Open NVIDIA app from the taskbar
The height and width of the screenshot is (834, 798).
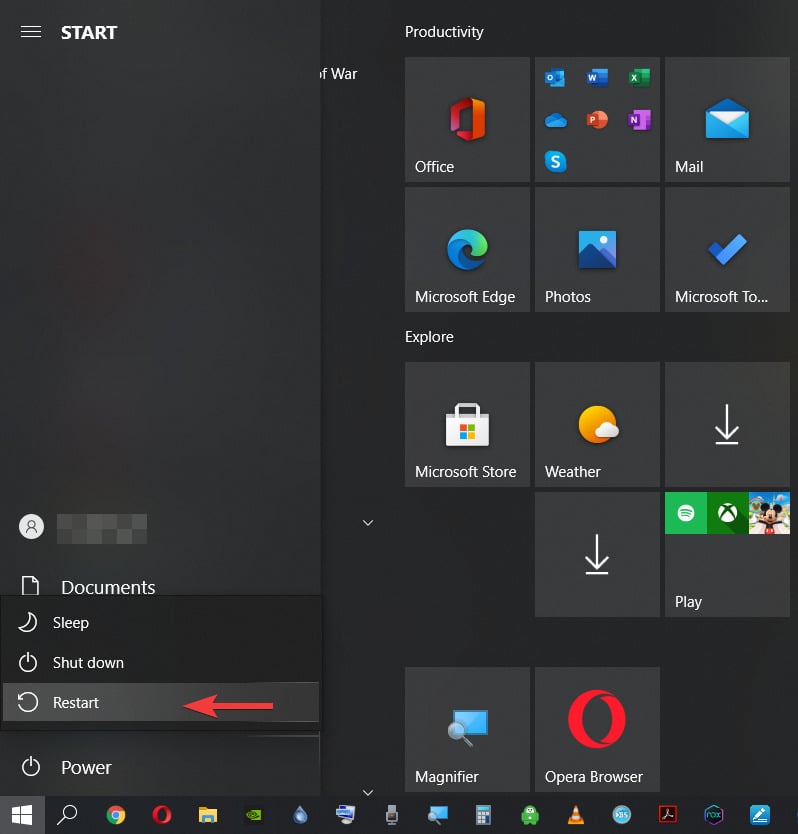tap(254, 815)
